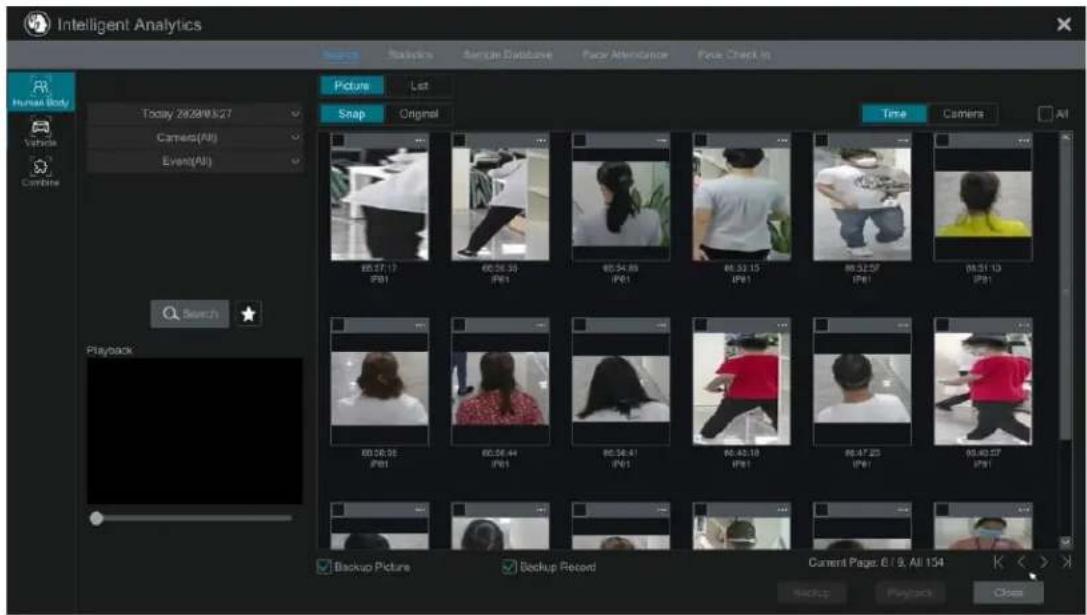Click the star favorites icon beside Search
This screenshot has height=615, width=1087.
(x=248, y=314)
